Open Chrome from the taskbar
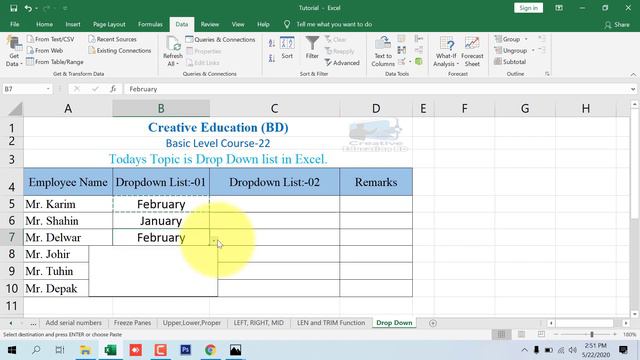This screenshot has width=640, height=360. pos(210,350)
